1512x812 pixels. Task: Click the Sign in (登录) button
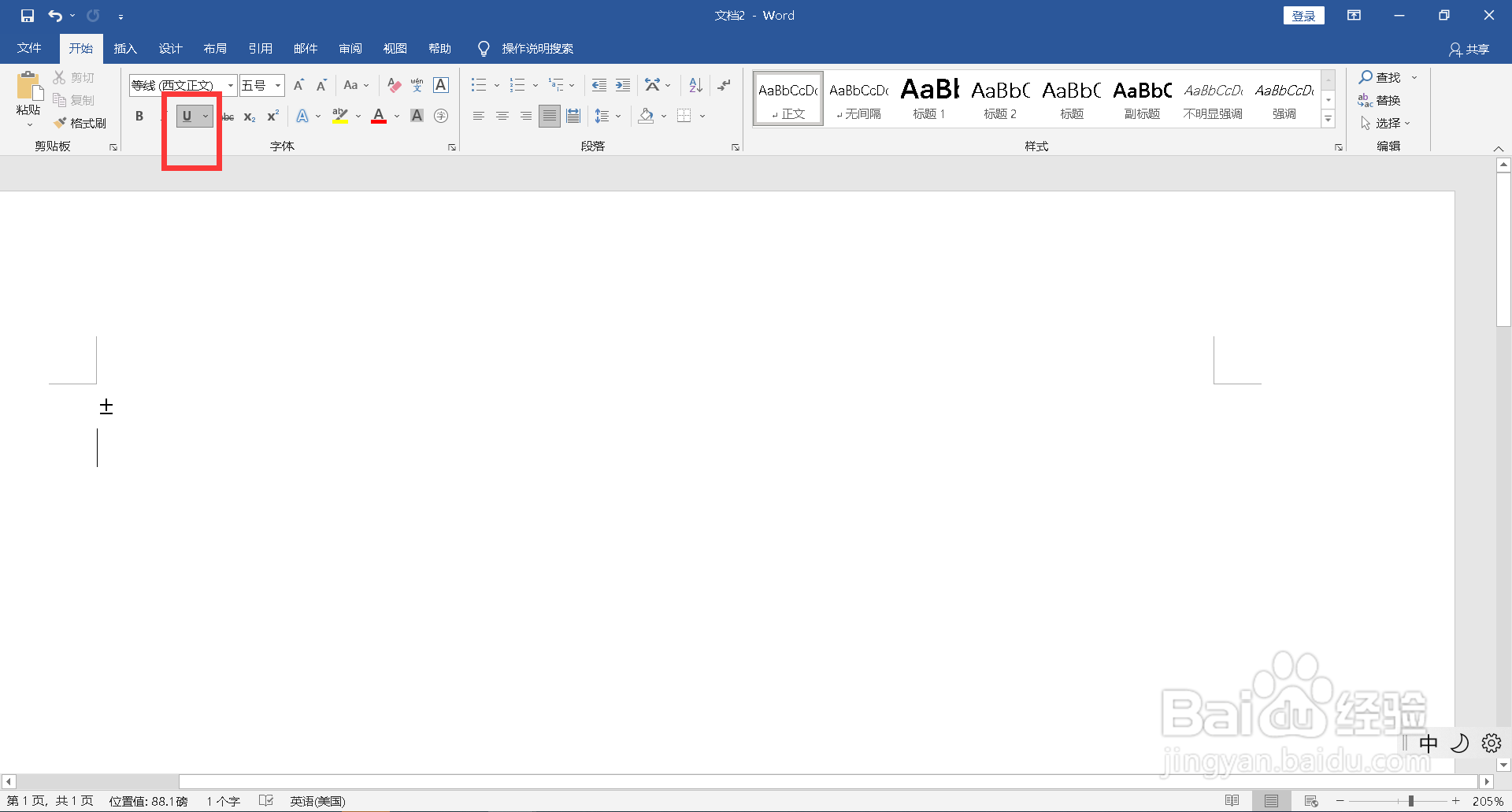coord(1303,16)
